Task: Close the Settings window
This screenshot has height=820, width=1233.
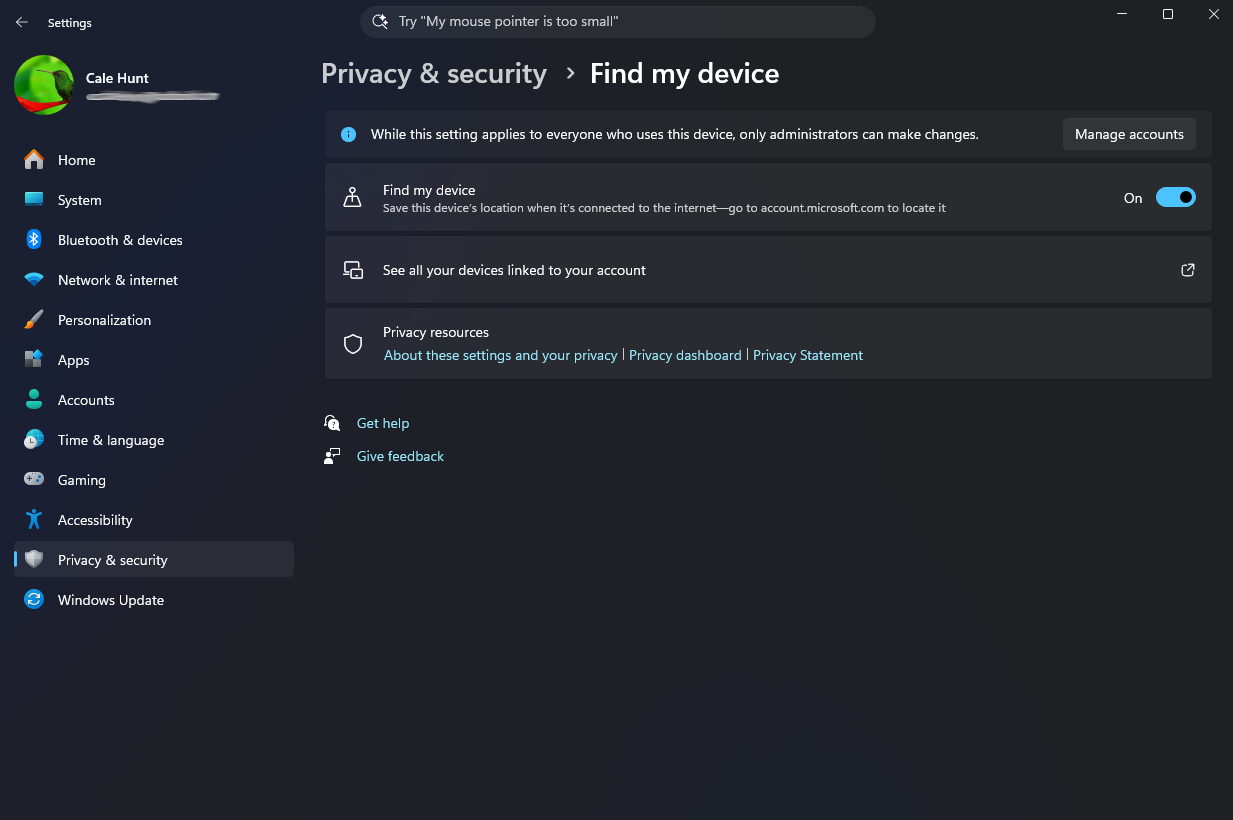Action: pos(1213,14)
